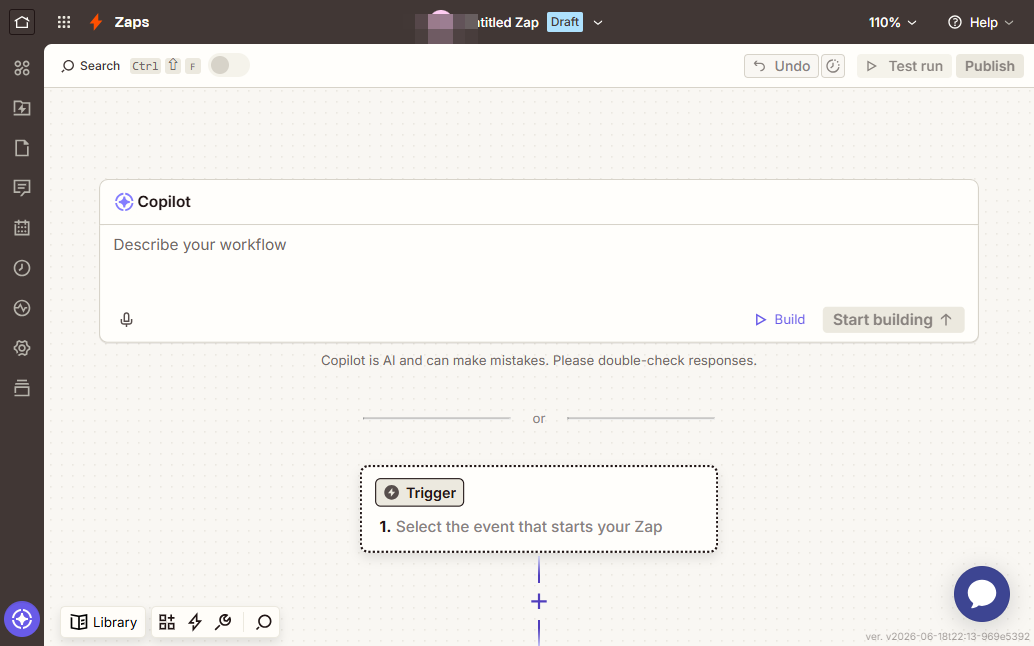1034x646 pixels.
Task: Open the comments icon in left sidebar
Action: tap(22, 189)
